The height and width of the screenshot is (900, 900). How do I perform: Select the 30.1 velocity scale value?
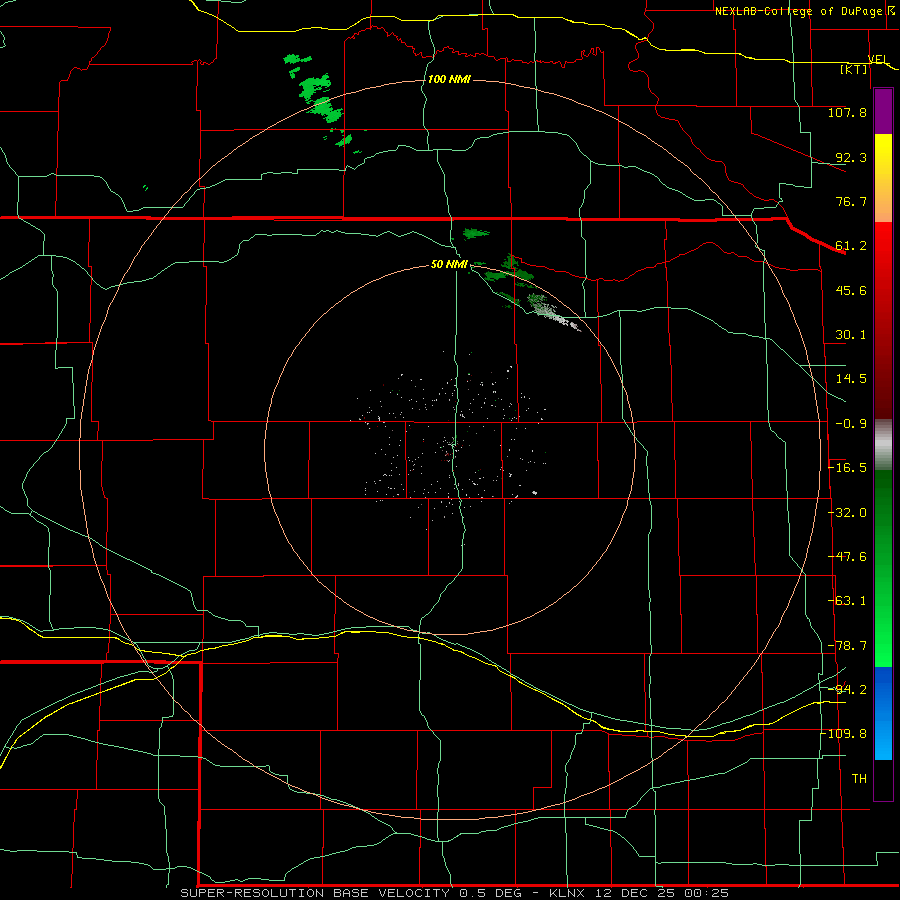click(851, 335)
